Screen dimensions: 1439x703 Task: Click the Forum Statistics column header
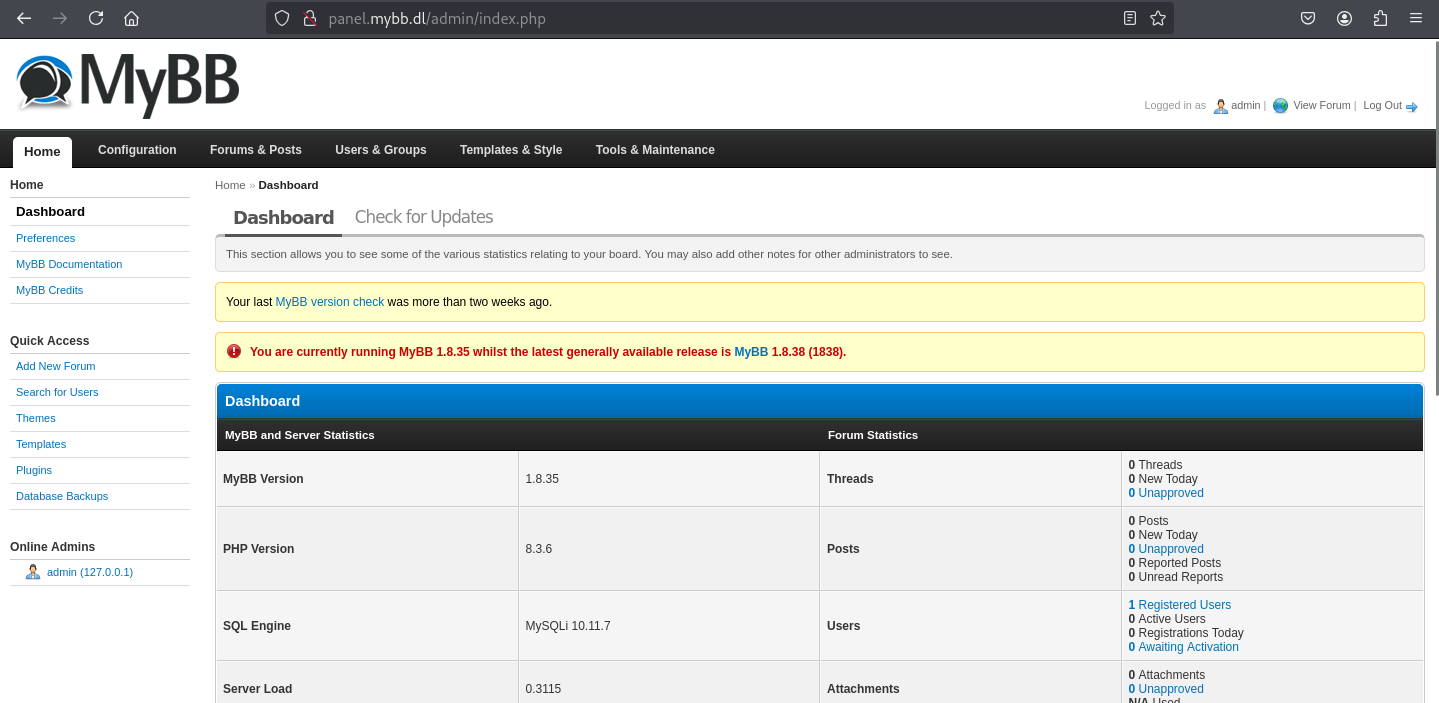tap(873, 435)
